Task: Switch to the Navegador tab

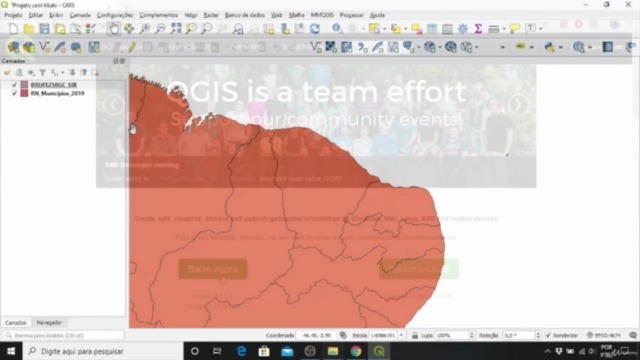Action: click(x=49, y=322)
